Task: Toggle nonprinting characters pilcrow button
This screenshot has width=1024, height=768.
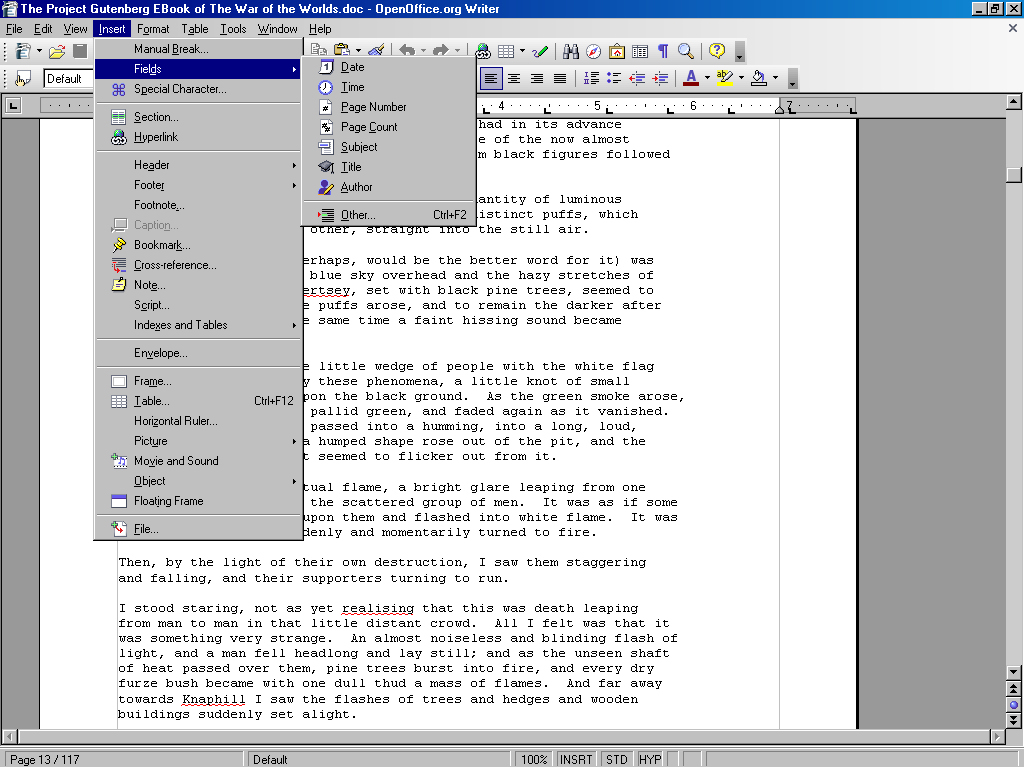Action: tap(662, 51)
